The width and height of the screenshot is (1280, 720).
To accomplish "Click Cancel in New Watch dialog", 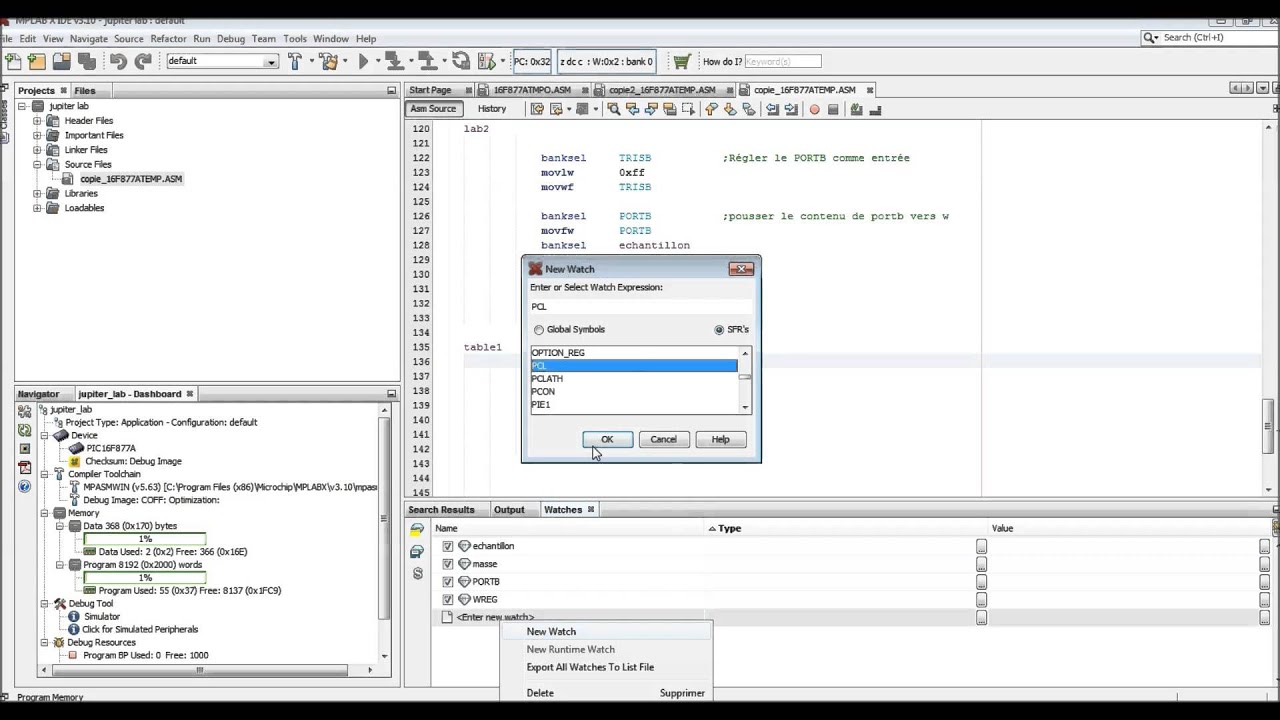I will pos(663,439).
